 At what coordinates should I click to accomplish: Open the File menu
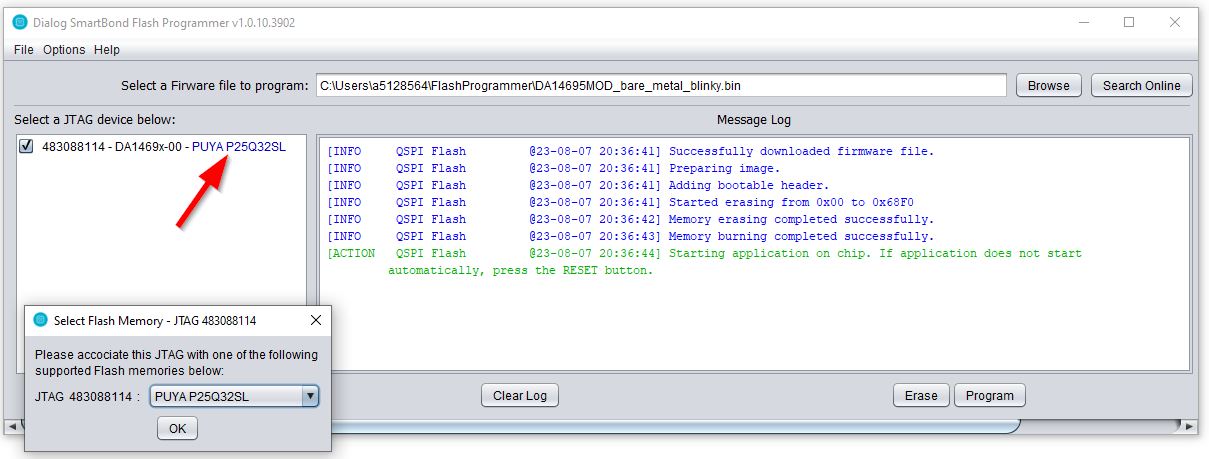23,49
